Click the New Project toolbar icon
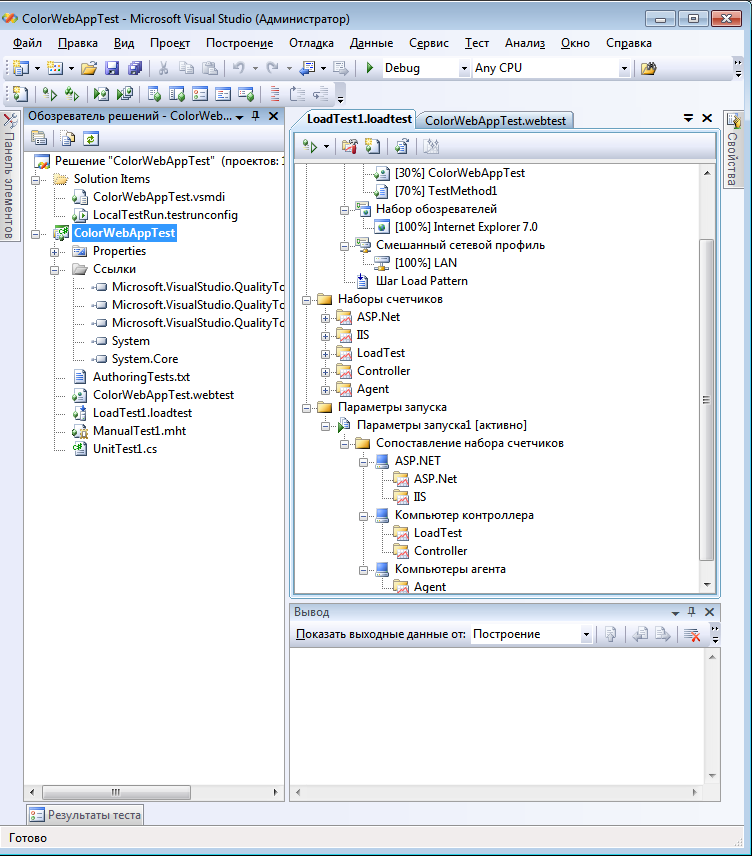 tap(21, 68)
